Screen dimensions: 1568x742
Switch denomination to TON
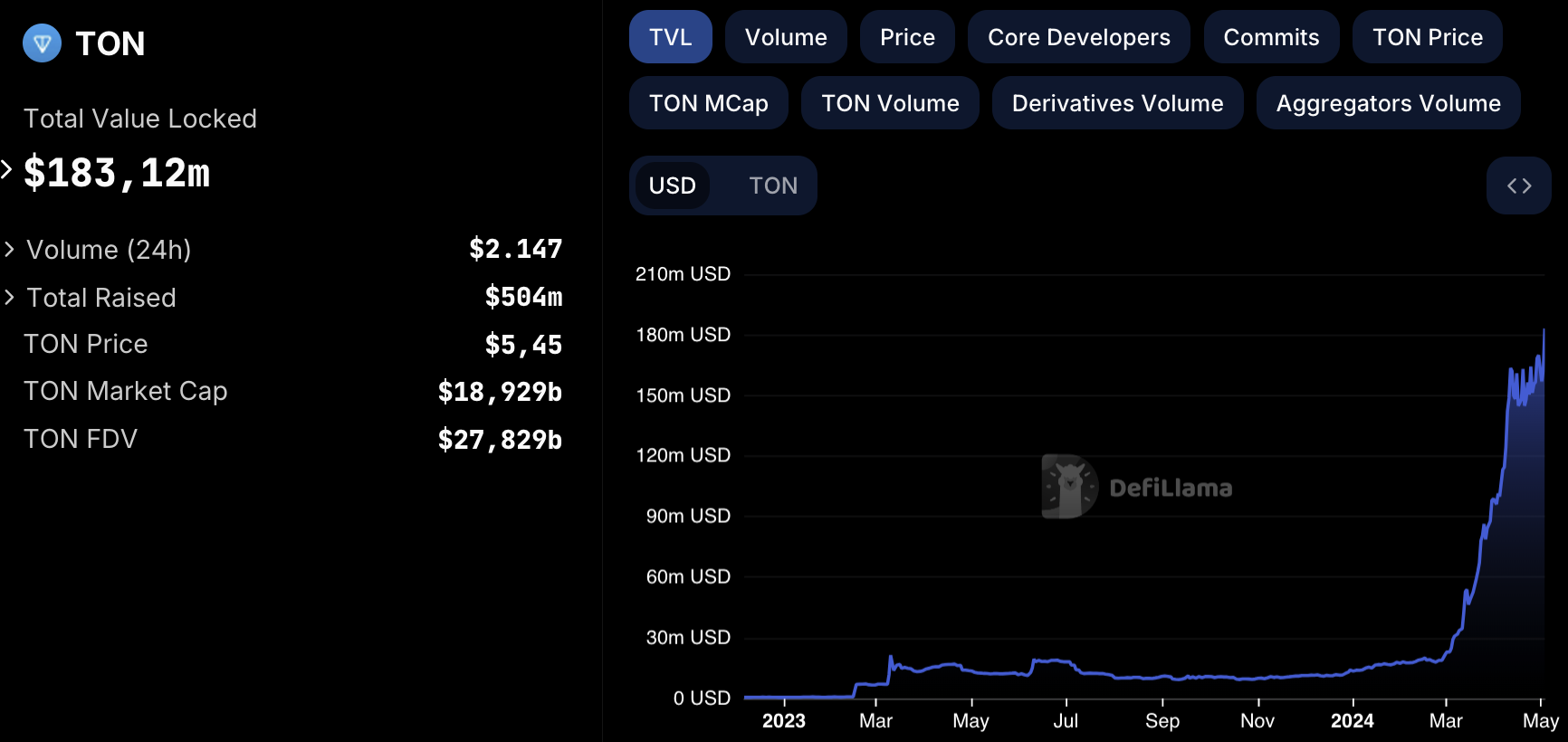point(773,185)
